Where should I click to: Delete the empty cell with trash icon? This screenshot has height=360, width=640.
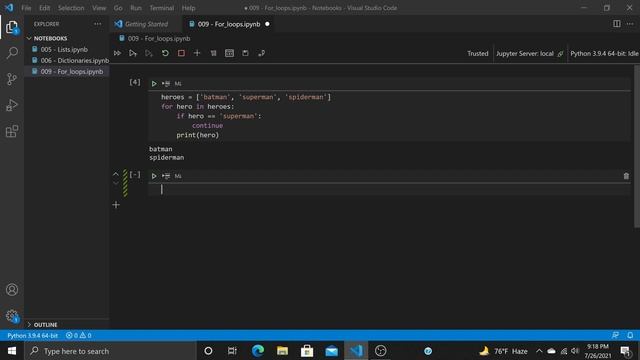pyautogui.click(x=626, y=176)
